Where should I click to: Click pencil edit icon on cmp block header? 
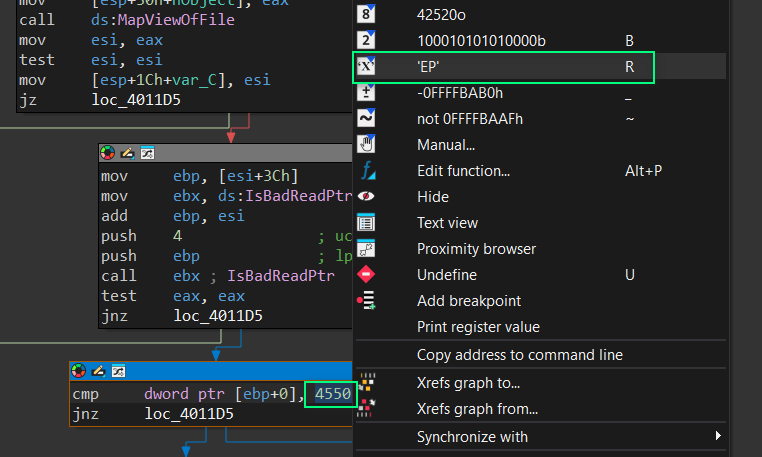(99, 371)
